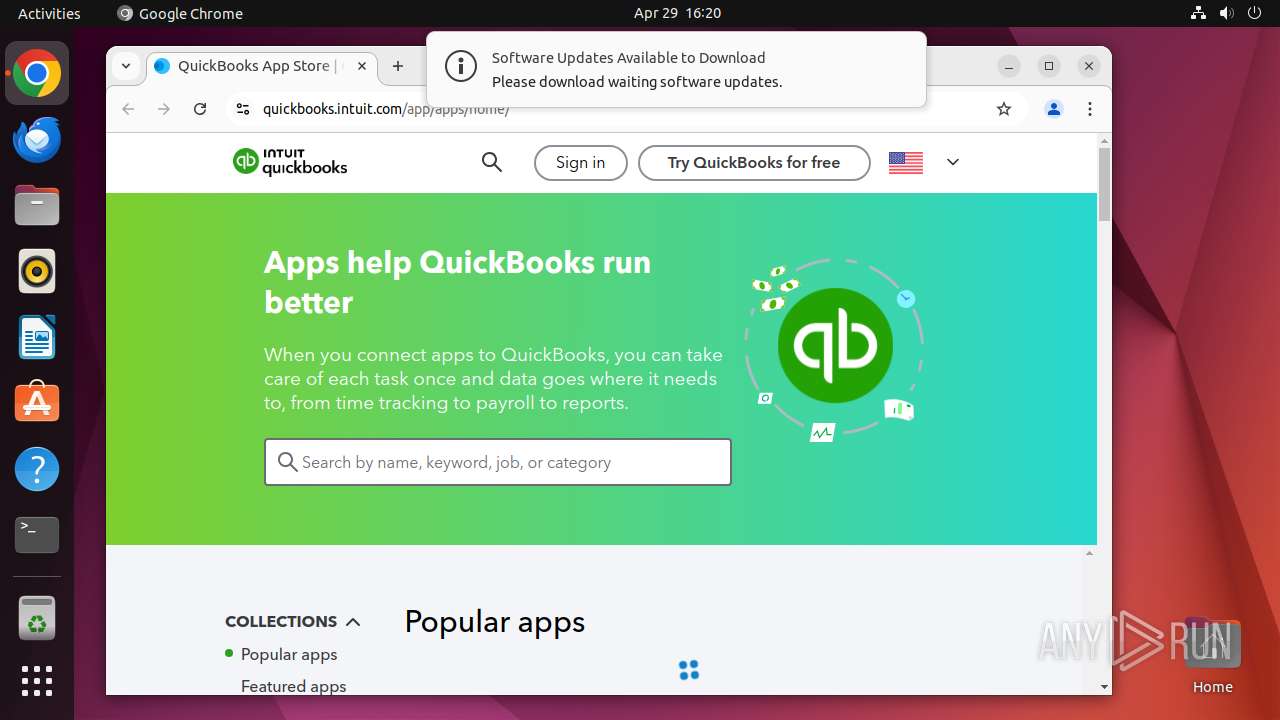1280x720 pixels.
Task: Expand the country selector chevron
Action: point(952,162)
